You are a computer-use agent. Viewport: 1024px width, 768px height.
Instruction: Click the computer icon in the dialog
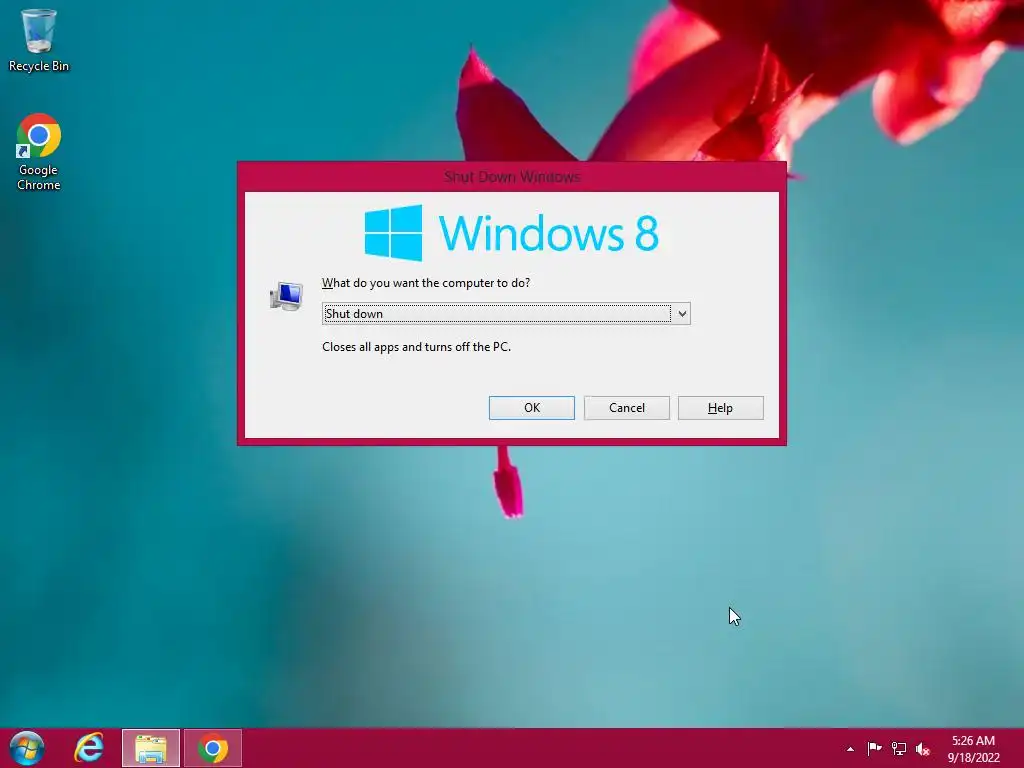point(286,296)
